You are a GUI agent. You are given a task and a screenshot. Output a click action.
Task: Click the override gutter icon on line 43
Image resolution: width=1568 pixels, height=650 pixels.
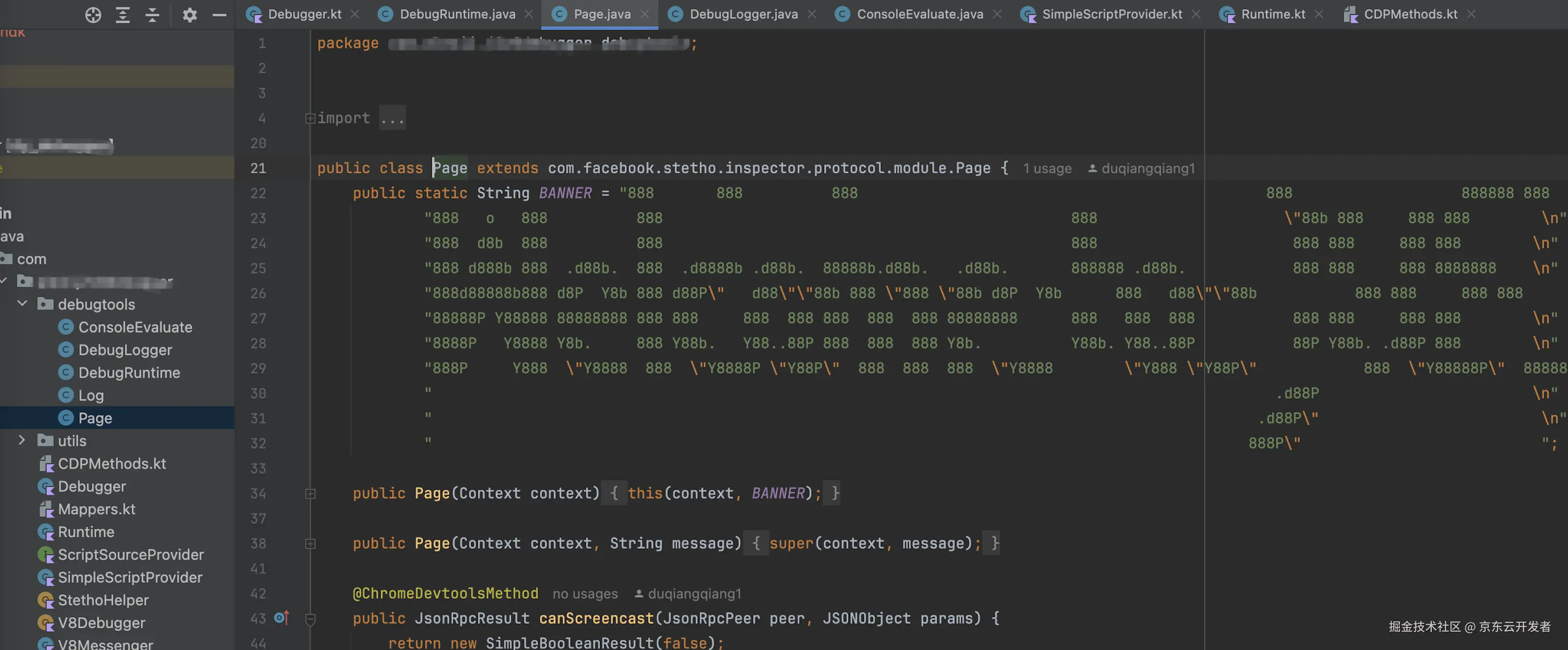click(x=281, y=618)
